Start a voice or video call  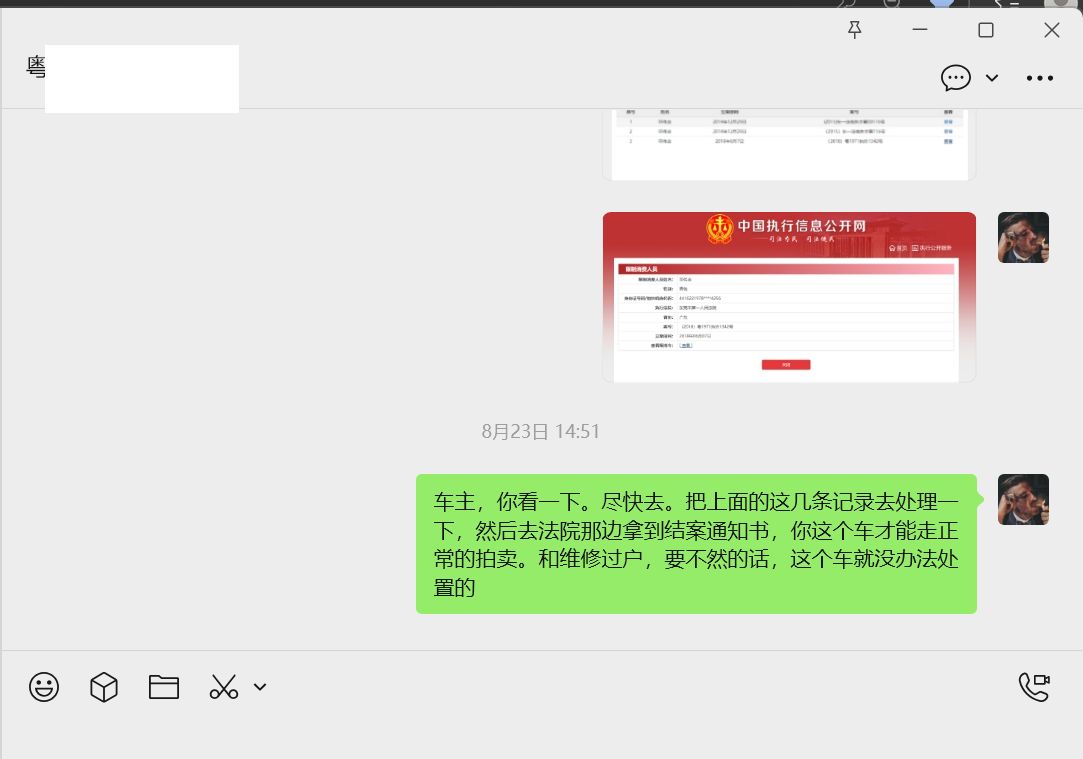click(1034, 687)
